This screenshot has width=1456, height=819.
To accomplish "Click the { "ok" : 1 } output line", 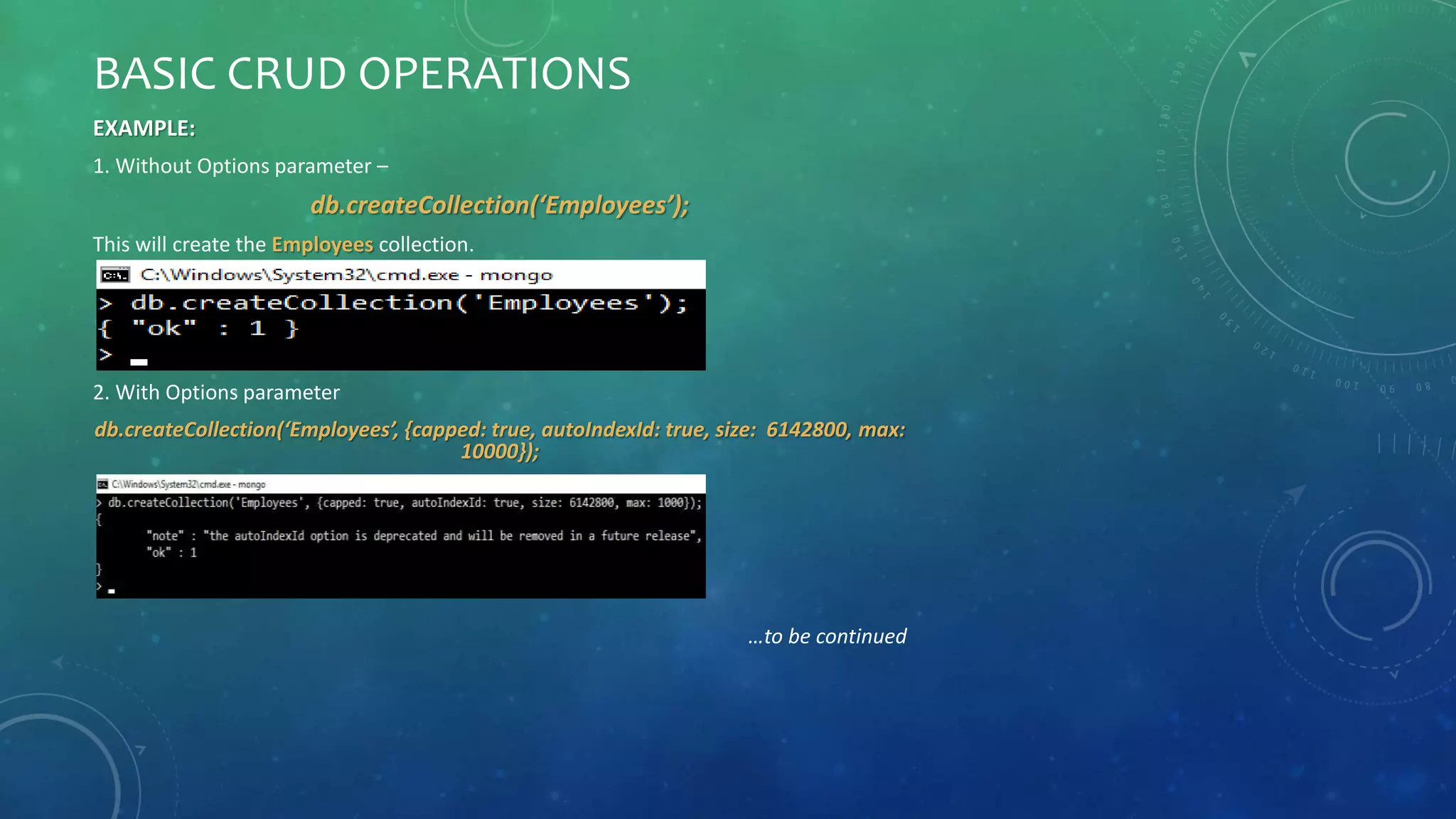I will tap(198, 328).
